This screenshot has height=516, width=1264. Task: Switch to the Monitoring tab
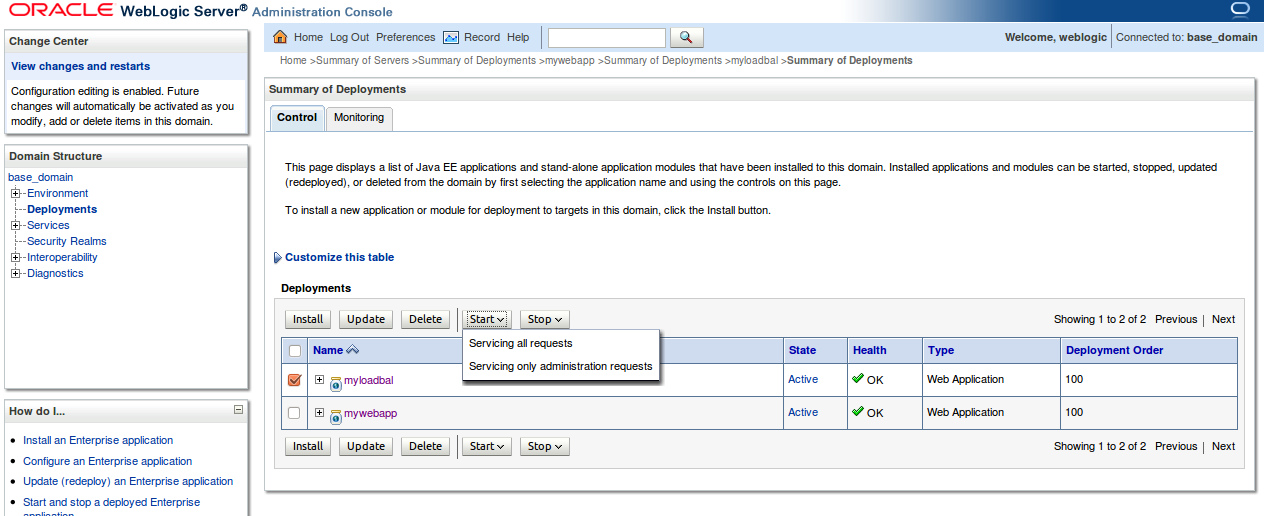click(x=359, y=118)
